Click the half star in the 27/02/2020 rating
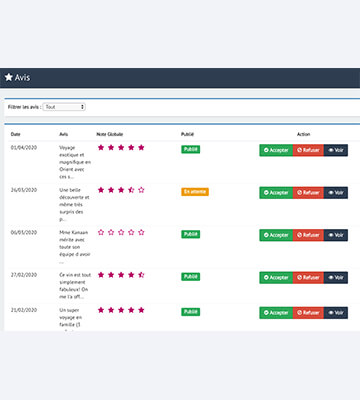Viewport: 360px width, 400px height. 141,275
